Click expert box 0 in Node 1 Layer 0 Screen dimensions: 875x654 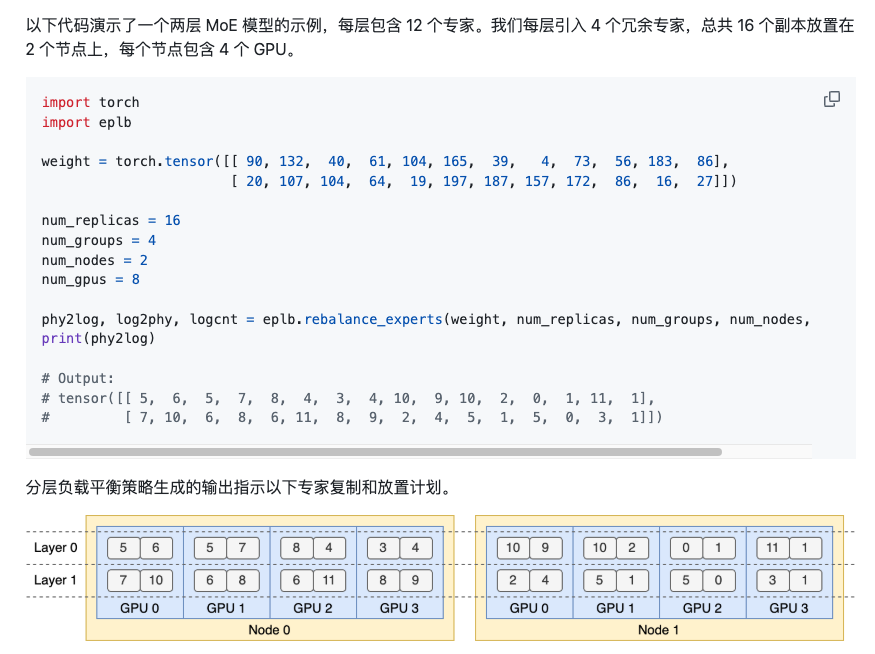click(686, 548)
